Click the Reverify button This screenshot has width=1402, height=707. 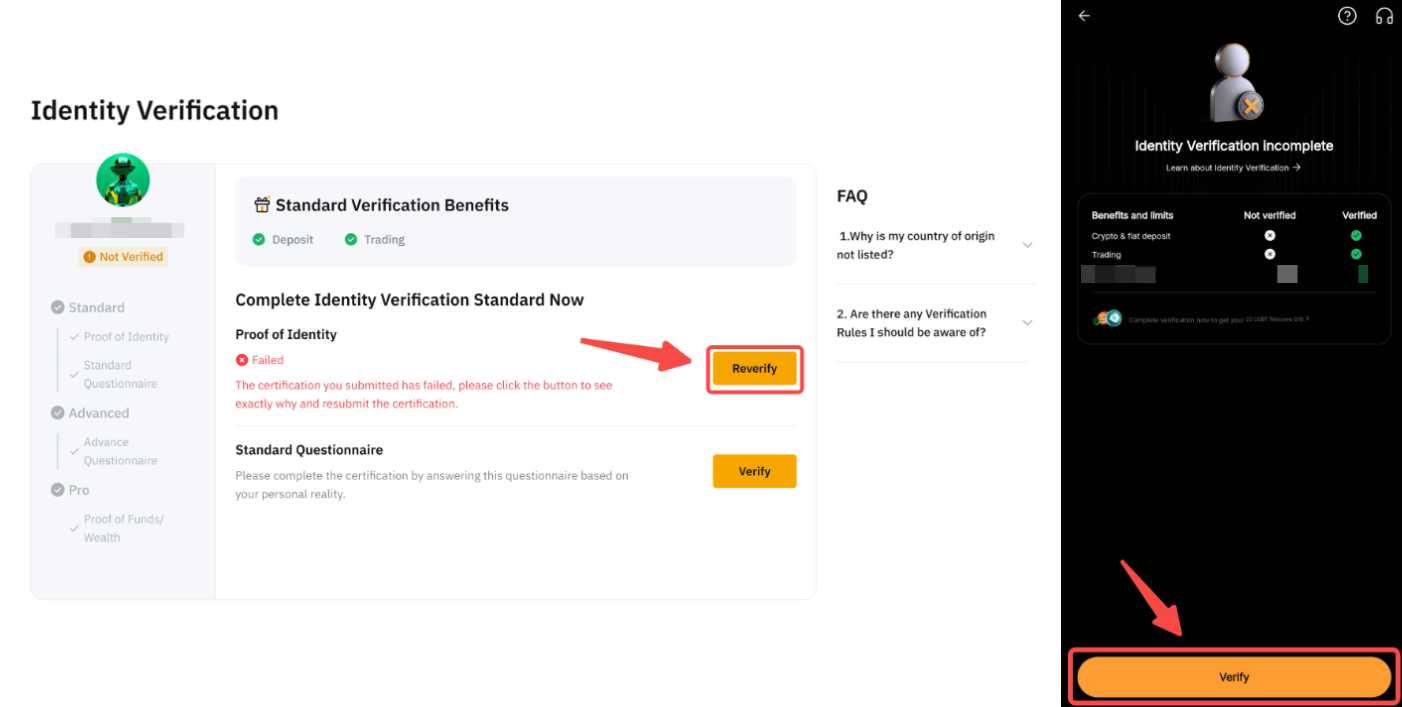click(x=754, y=369)
